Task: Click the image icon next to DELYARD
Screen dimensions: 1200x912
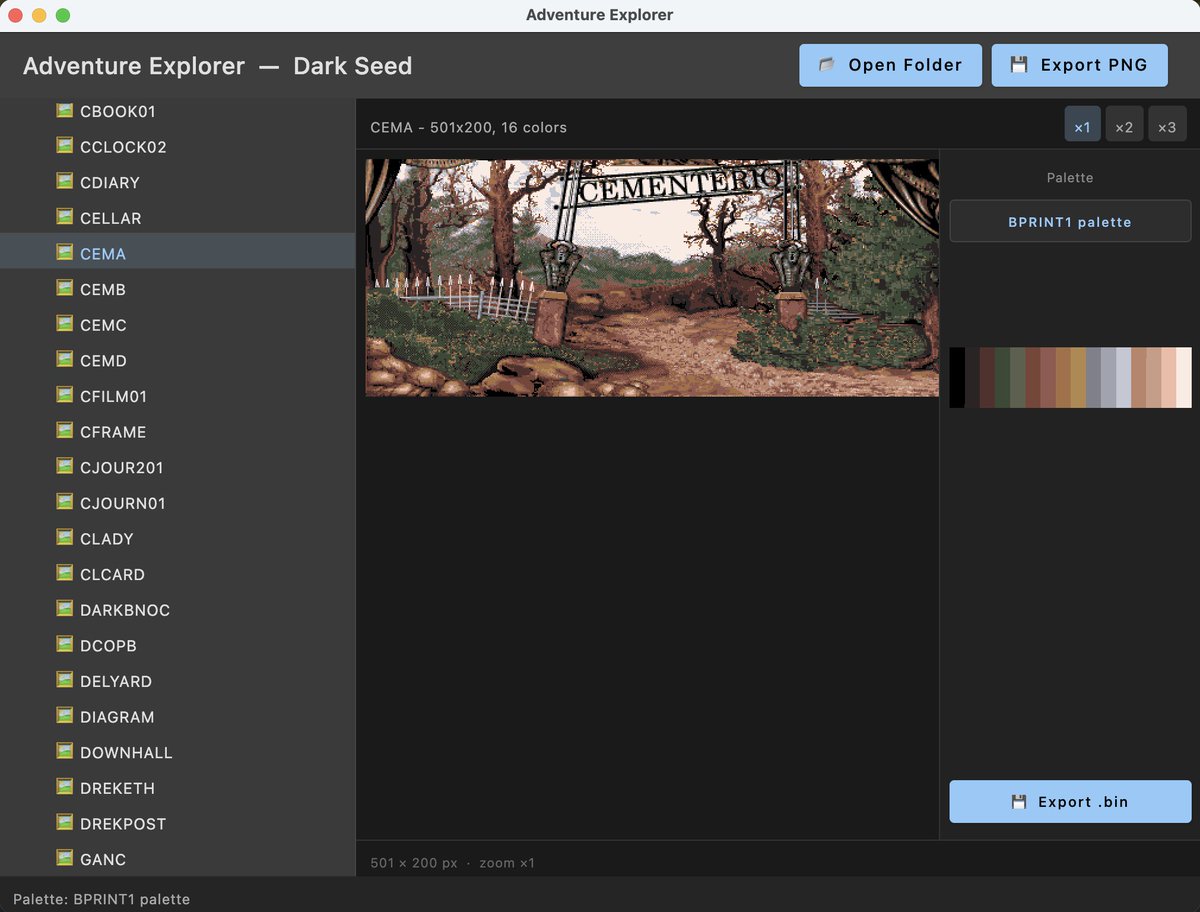Action: (65, 680)
